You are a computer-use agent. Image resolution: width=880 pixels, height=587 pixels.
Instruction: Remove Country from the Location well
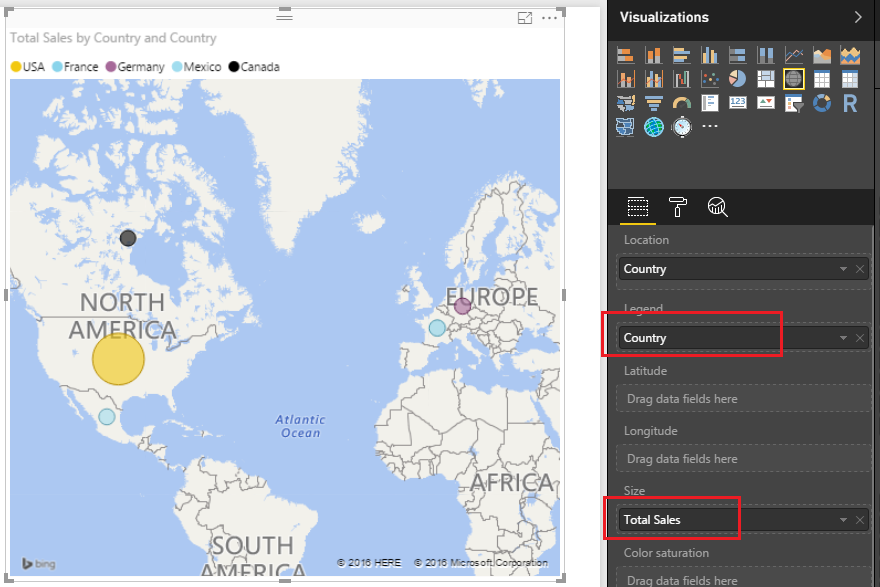[860, 269]
